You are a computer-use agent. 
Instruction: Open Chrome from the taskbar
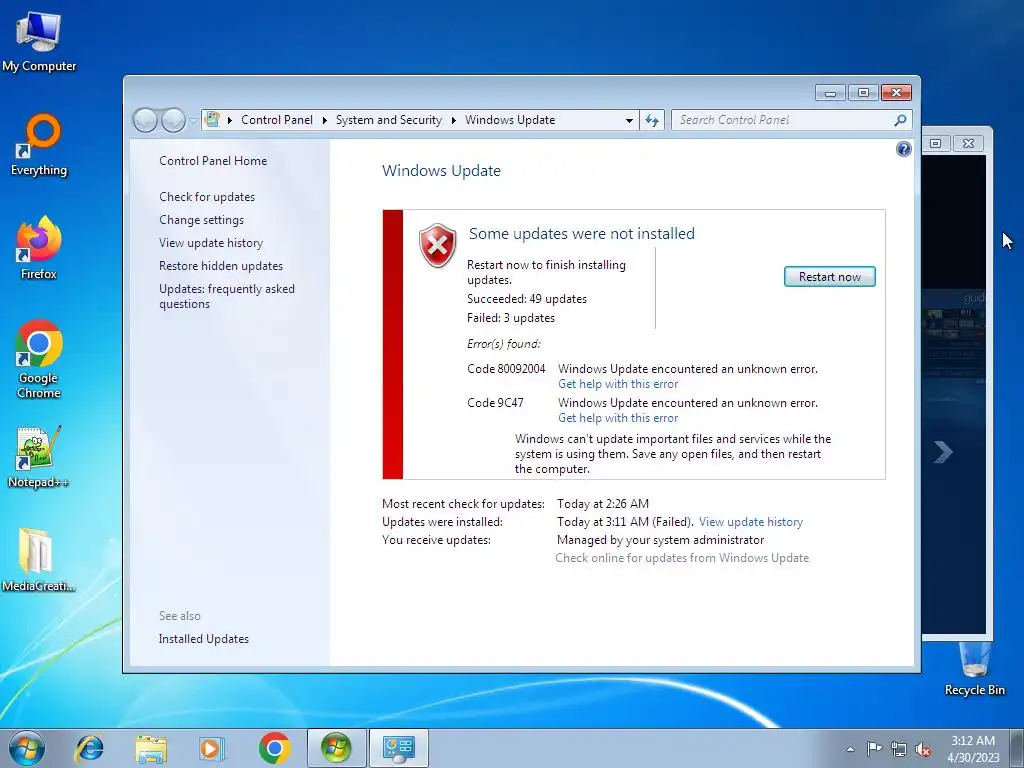click(x=274, y=748)
